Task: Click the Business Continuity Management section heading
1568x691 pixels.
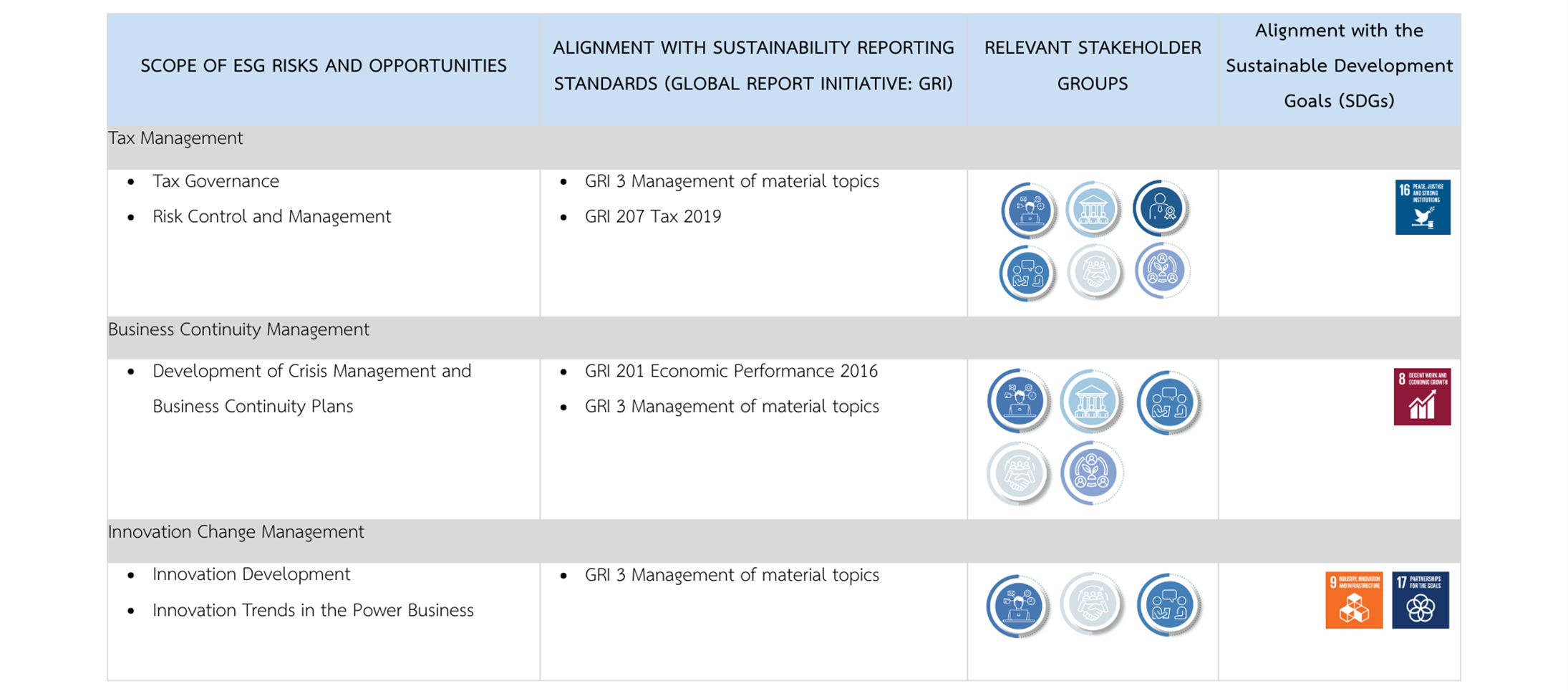Action: 238,329
